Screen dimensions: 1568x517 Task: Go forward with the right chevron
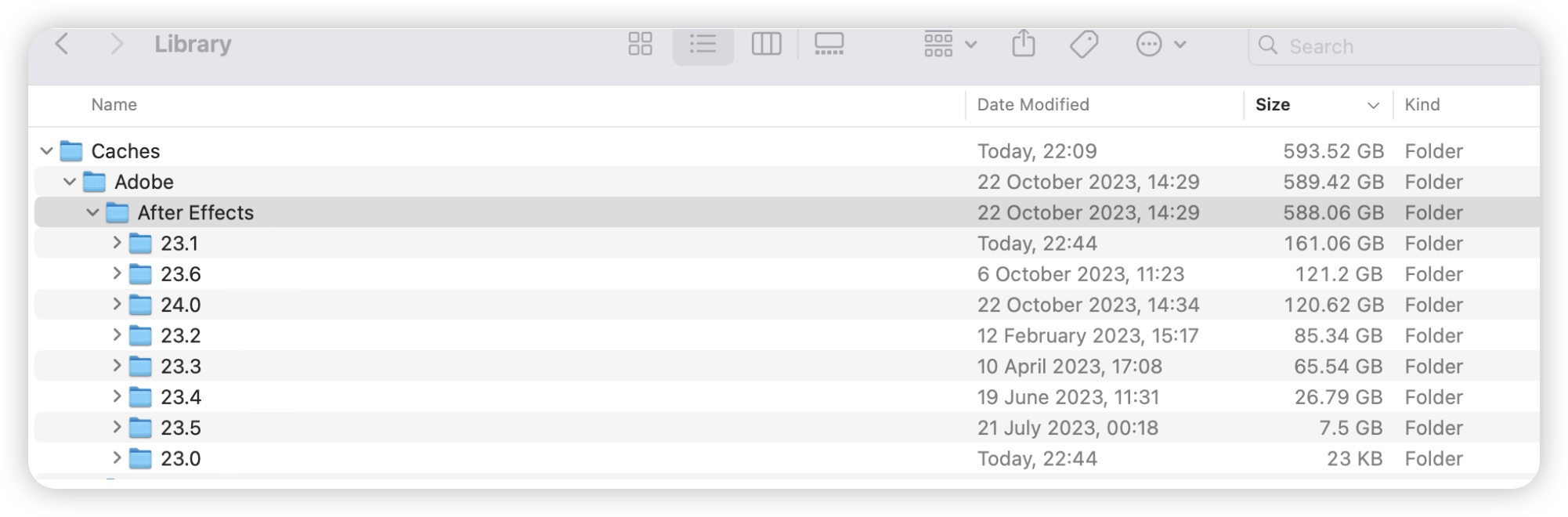point(116,44)
